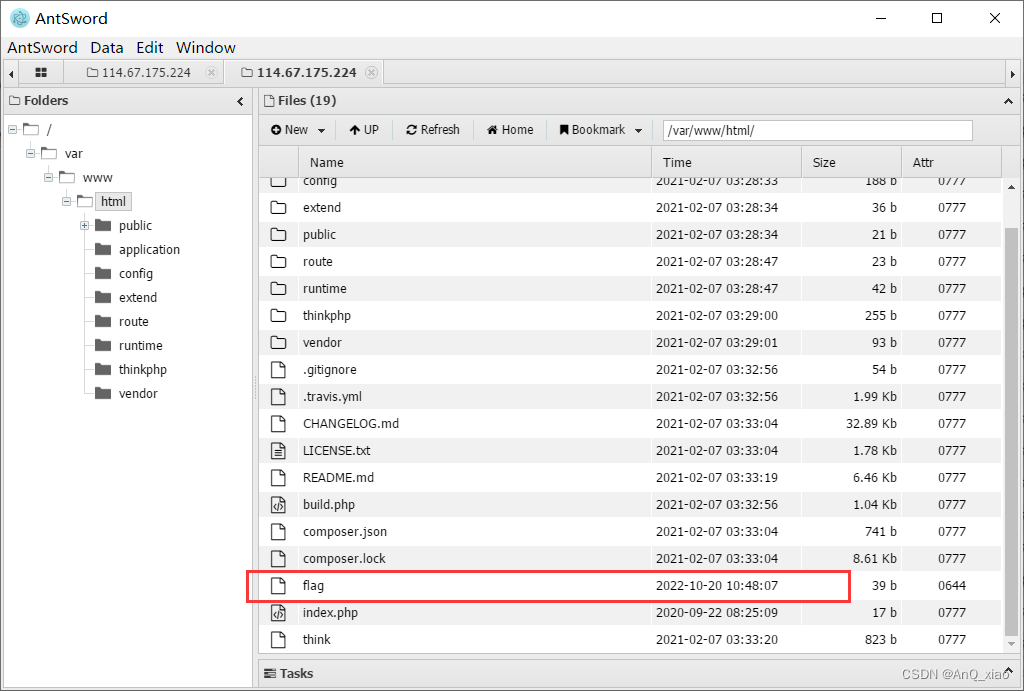Image resolution: width=1024 pixels, height=691 pixels.
Task: Sort files by Time column header
Action: [726, 163]
